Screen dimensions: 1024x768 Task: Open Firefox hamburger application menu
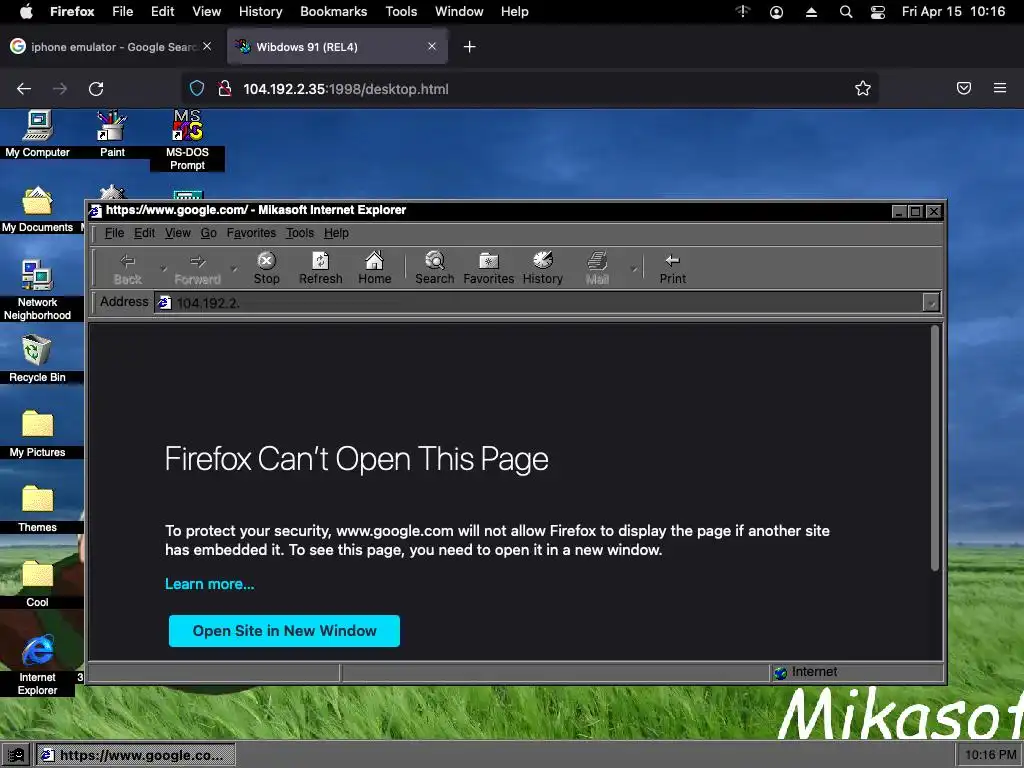(1000, 88)
